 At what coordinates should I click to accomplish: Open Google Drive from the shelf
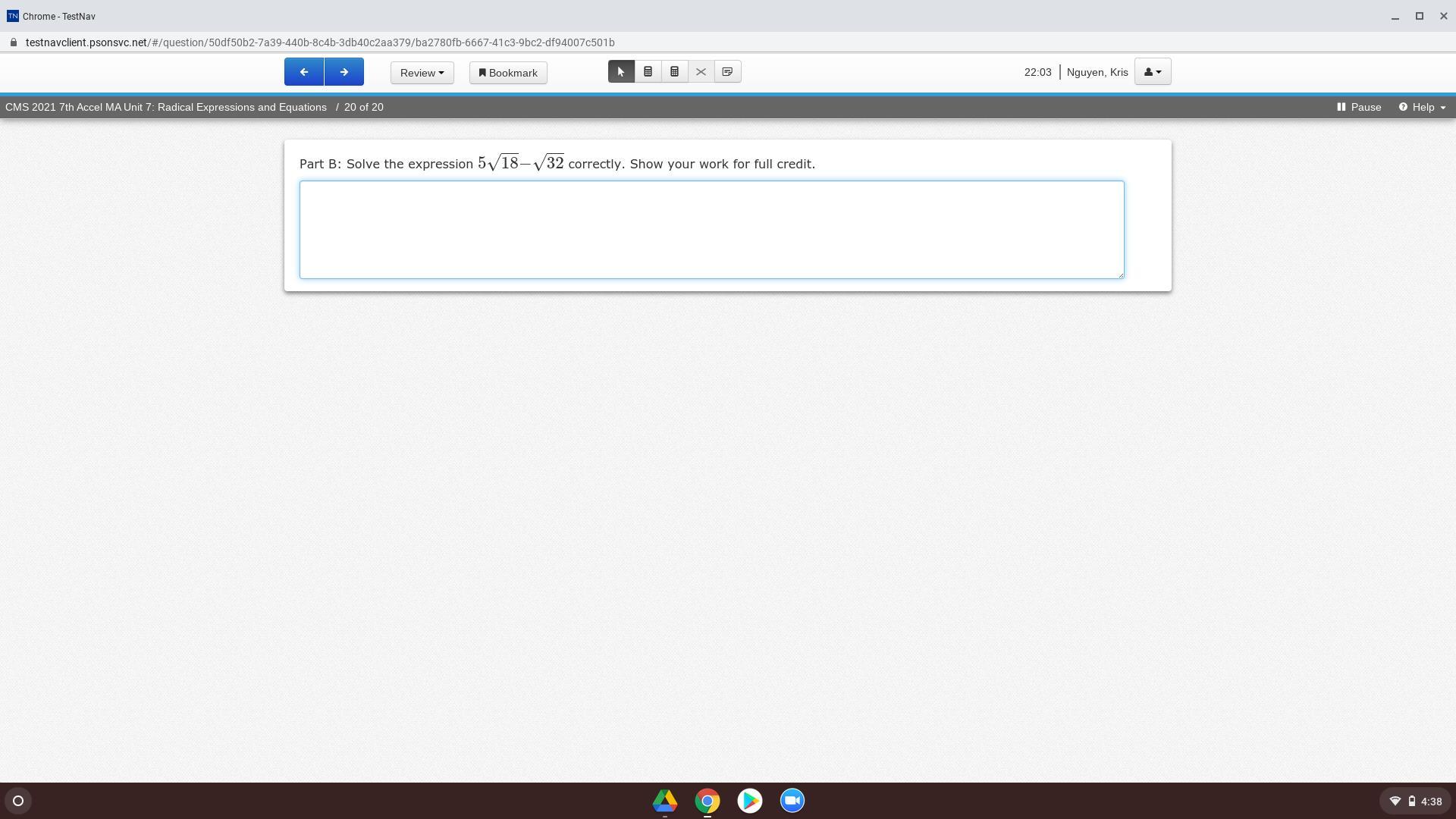[665, 801]
